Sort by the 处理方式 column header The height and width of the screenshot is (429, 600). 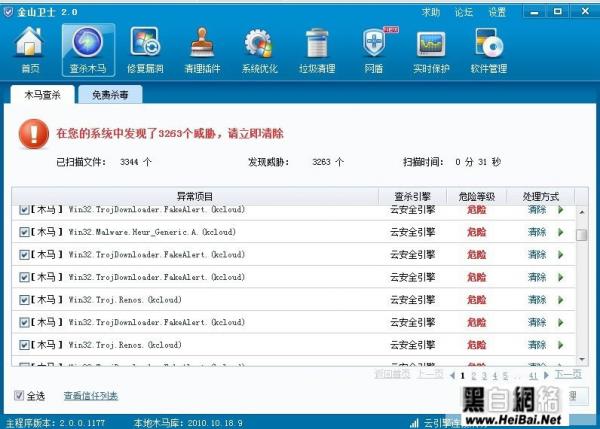(x=541, y=197)
